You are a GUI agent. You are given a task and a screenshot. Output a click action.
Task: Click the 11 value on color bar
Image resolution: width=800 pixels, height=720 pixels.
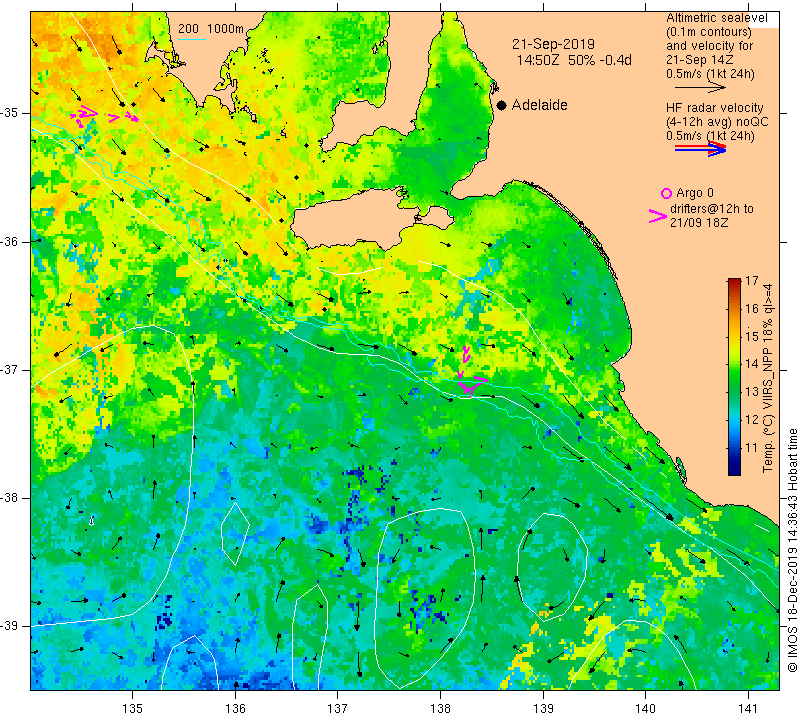(752, 448)
